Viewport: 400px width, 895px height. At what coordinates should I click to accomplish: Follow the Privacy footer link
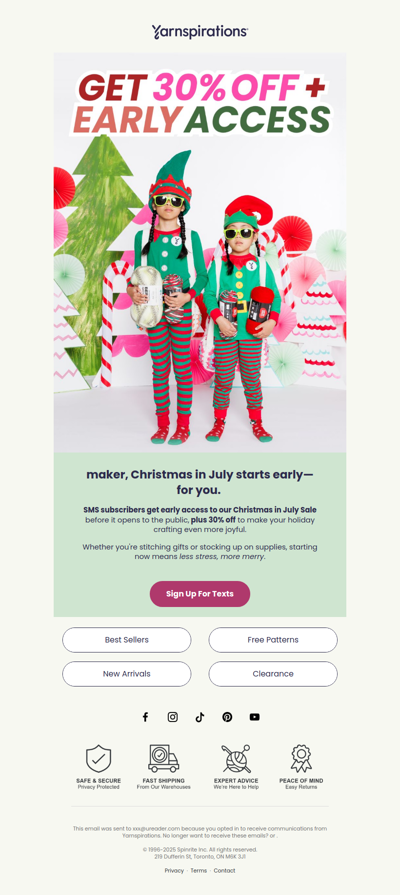pyautogui.click(x=174, y=870)
